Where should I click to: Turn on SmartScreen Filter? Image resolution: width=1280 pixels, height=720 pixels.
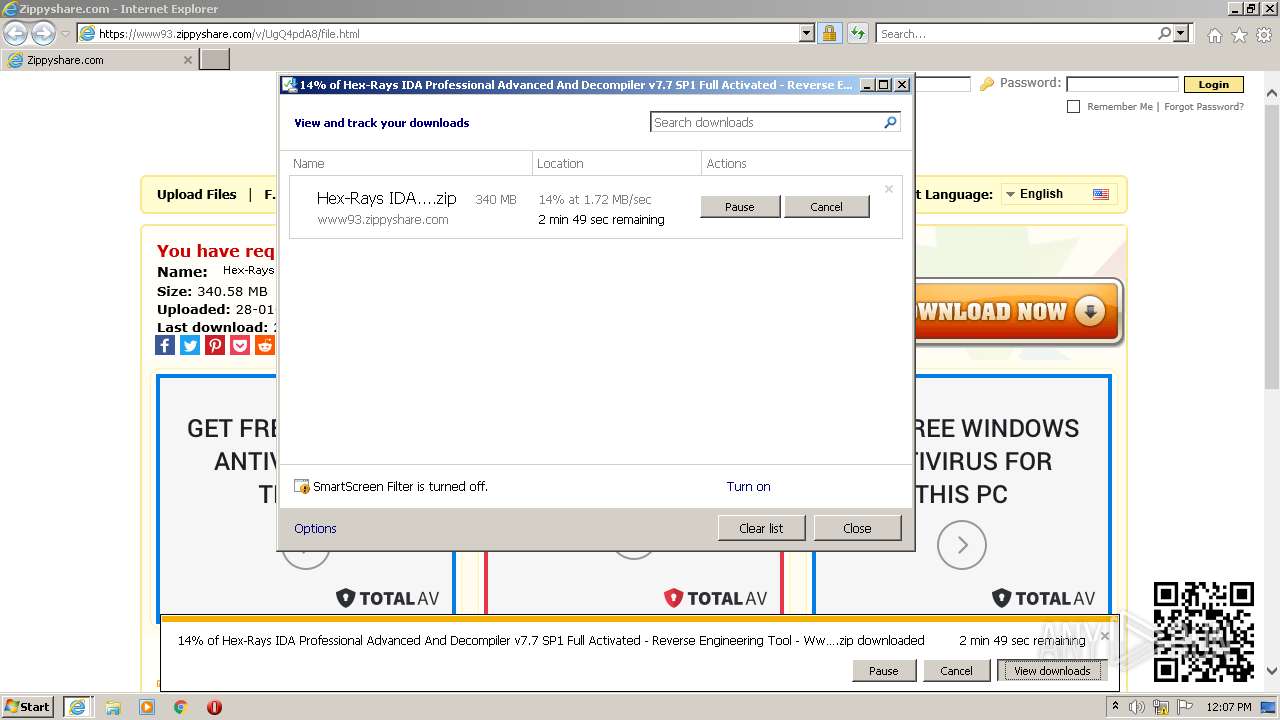[x=748, y=487]
